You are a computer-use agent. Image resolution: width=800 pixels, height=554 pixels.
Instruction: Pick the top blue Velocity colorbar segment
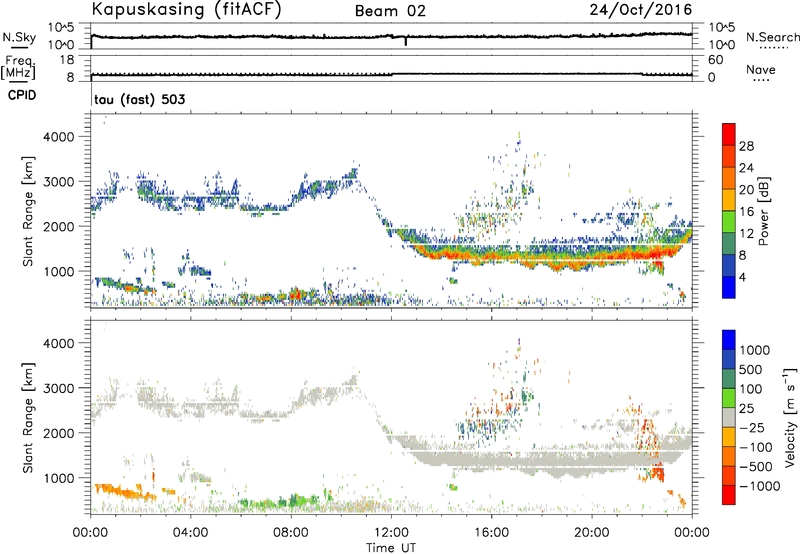click(x=729, y=340)
